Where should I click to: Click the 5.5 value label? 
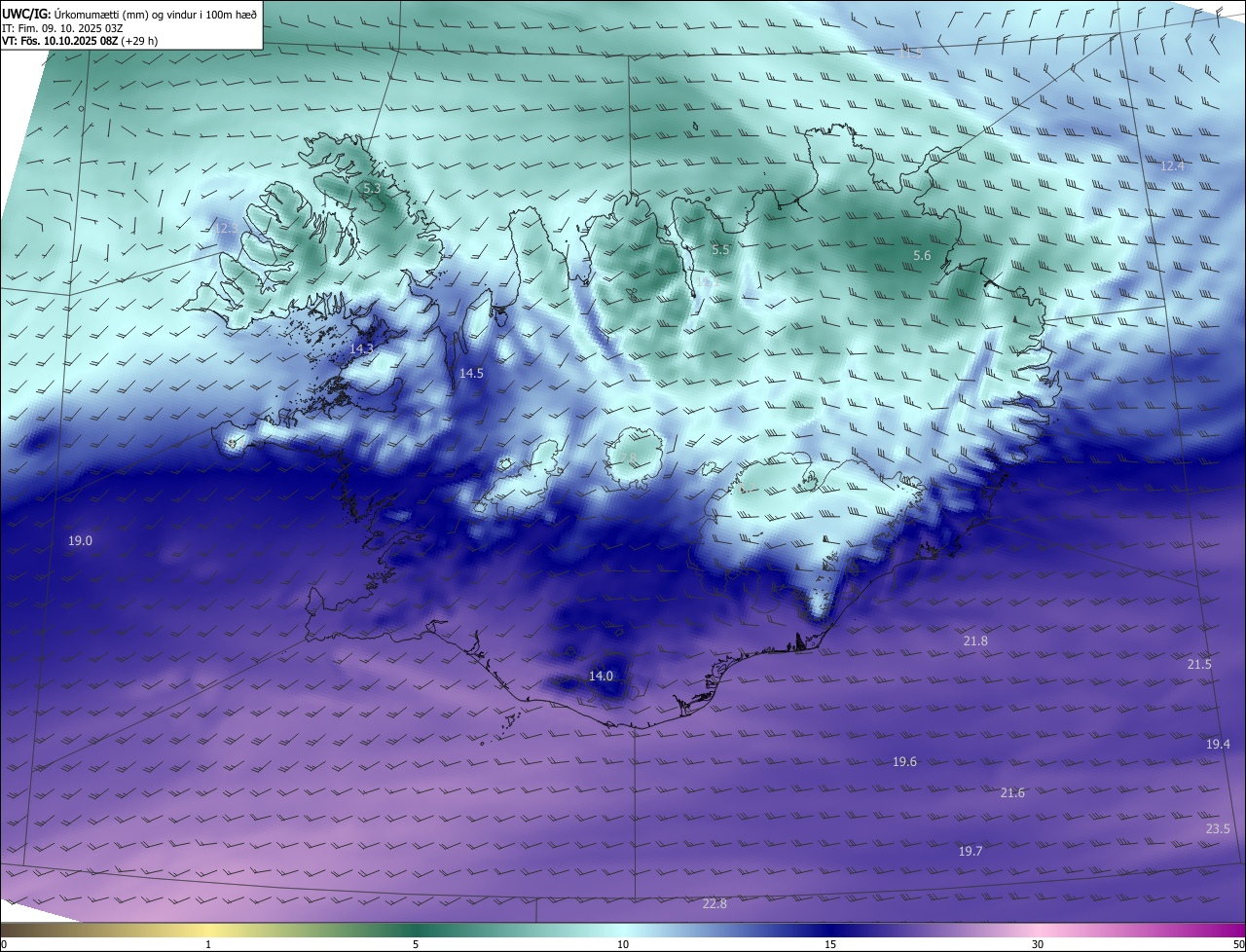pyautogui.click(x=720, y=249)
